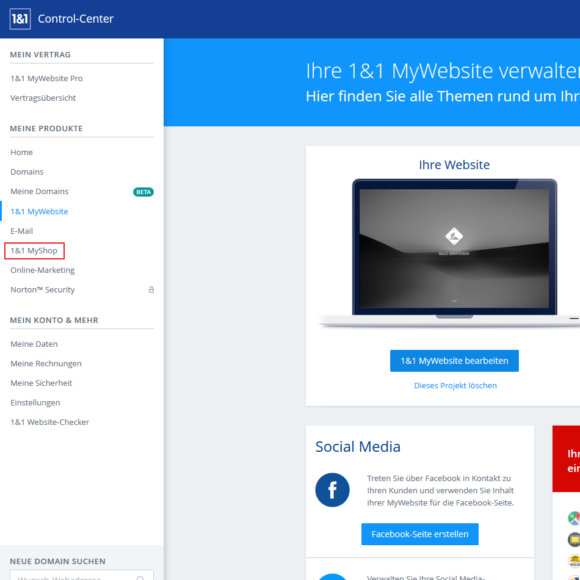The image size is (580, 580).
Task: Click the MEIN KONTO & MEHR section header
Action: [x=54, y=320]
